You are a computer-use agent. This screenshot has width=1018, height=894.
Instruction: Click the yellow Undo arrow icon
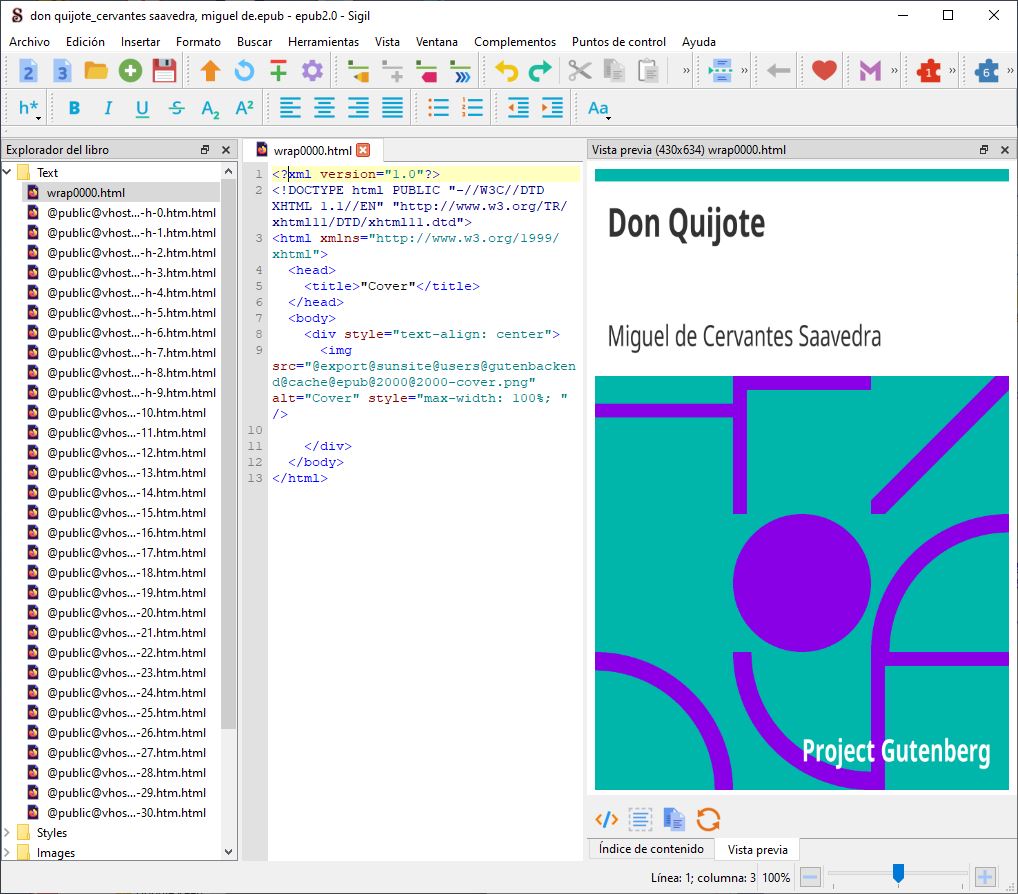coord(507,71)
